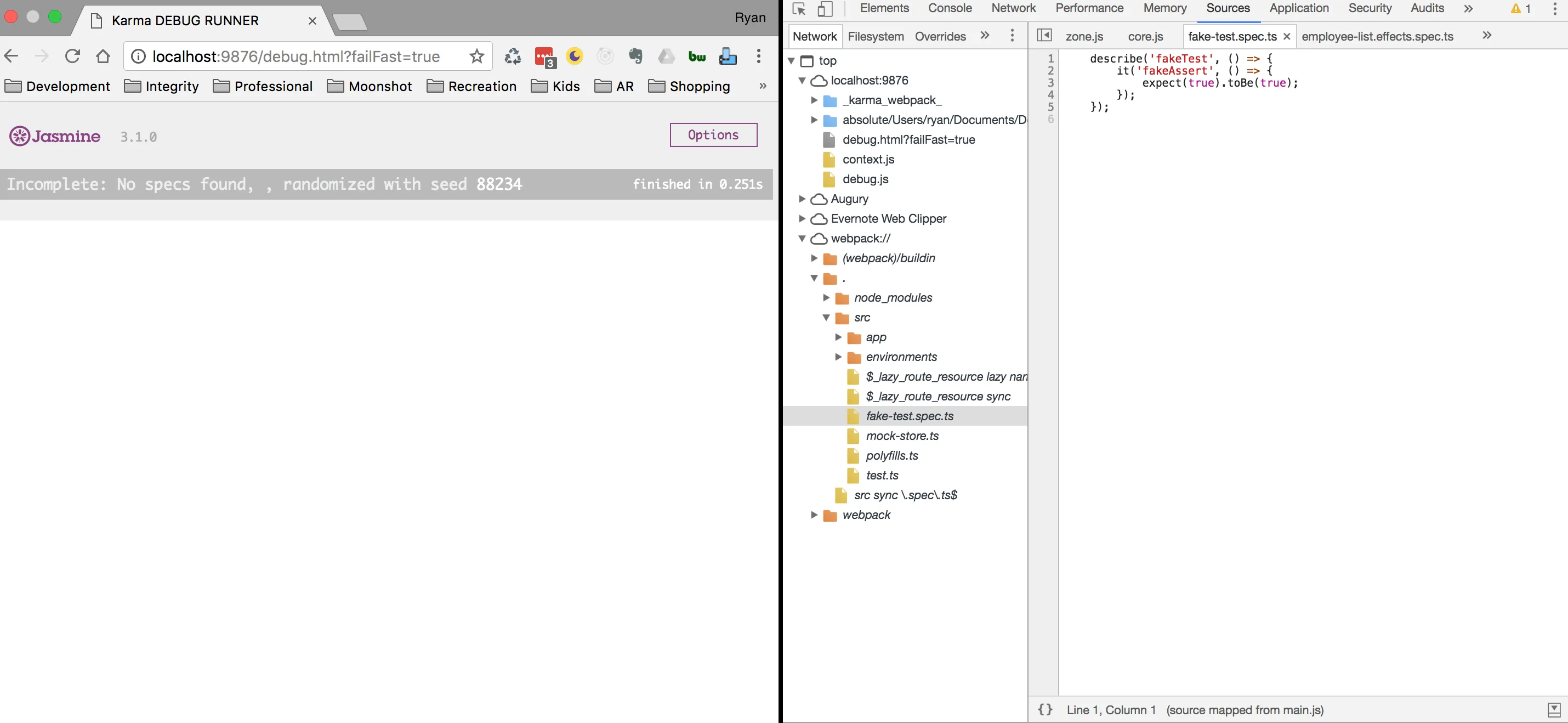This screenshot has height=723, width=1568.
Task: Click the browser home icon
Action: 103,57
